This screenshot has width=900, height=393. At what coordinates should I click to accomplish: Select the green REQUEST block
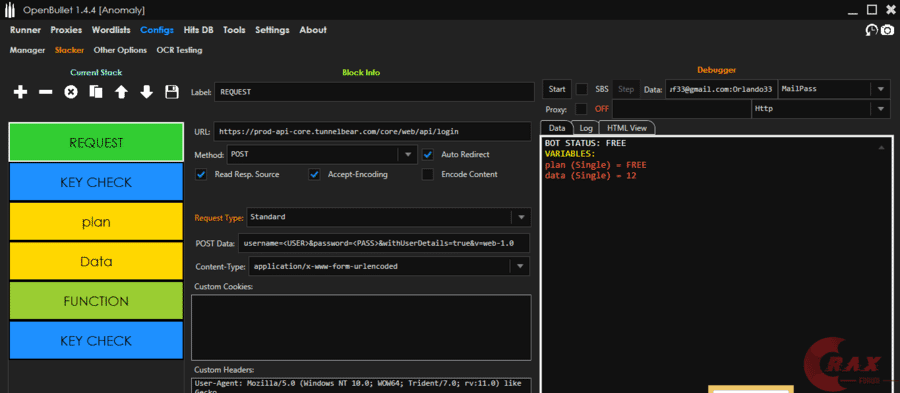(x=96, y=142)
